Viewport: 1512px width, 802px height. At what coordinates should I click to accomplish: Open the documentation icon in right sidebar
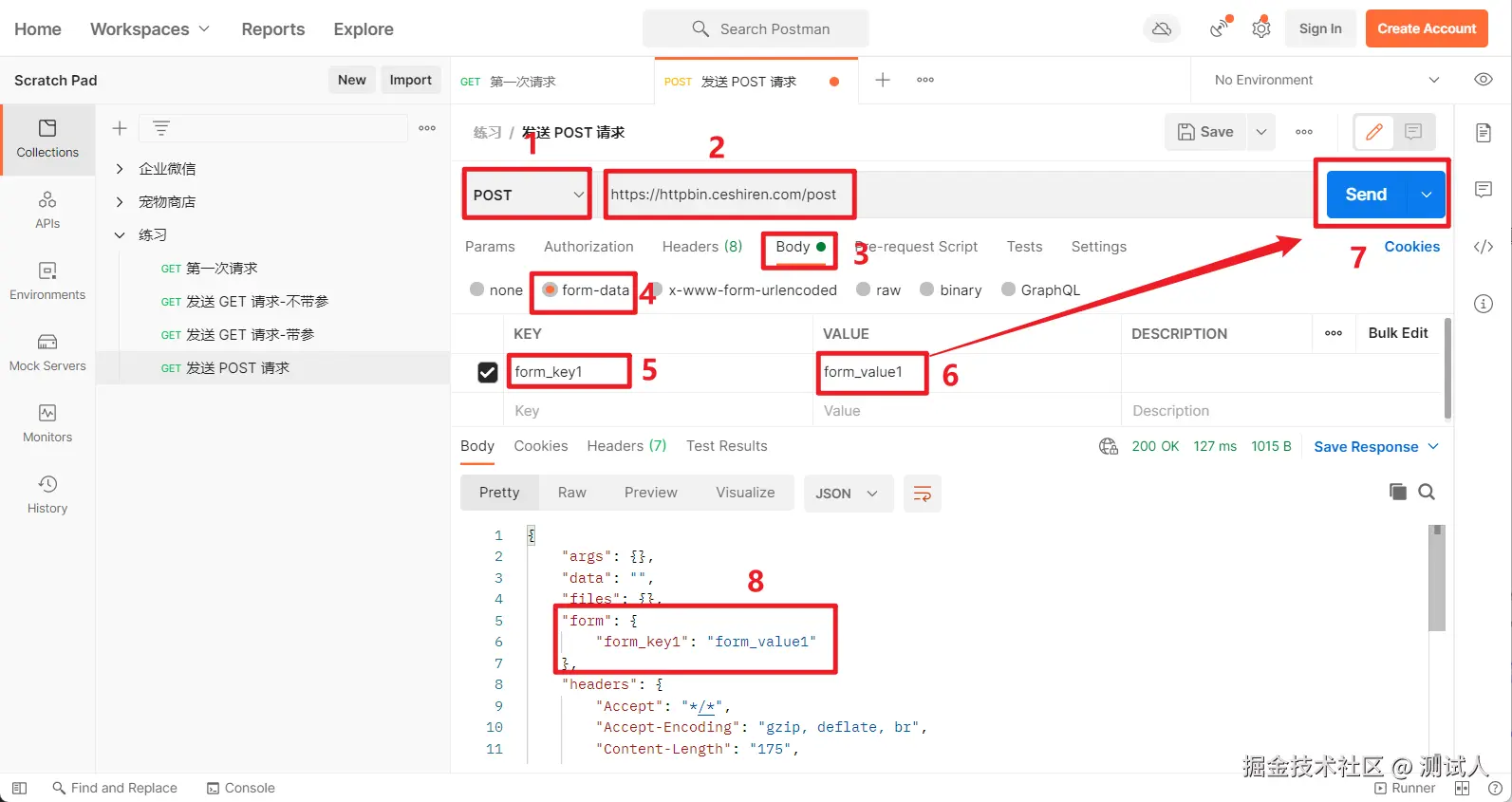(1484, 133)
